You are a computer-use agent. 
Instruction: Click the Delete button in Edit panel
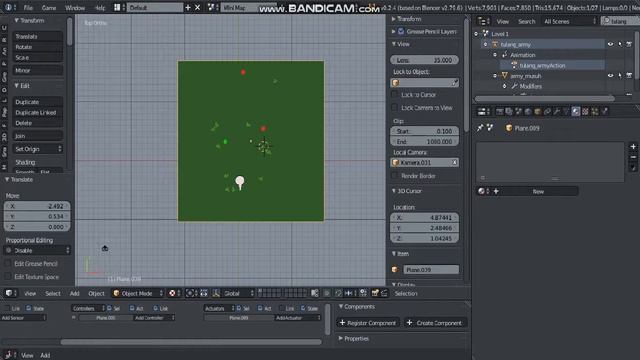[38, 123]
